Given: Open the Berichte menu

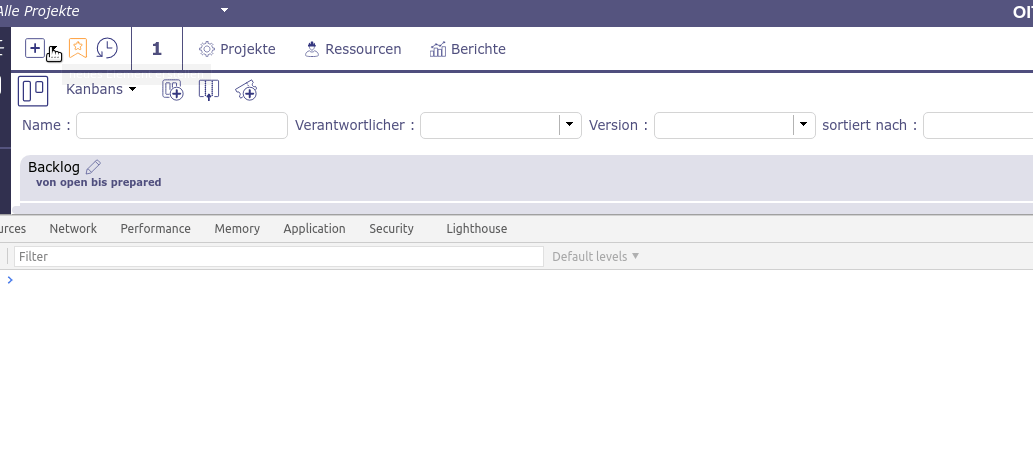Looking at the screenshot, I should [467, 49].
